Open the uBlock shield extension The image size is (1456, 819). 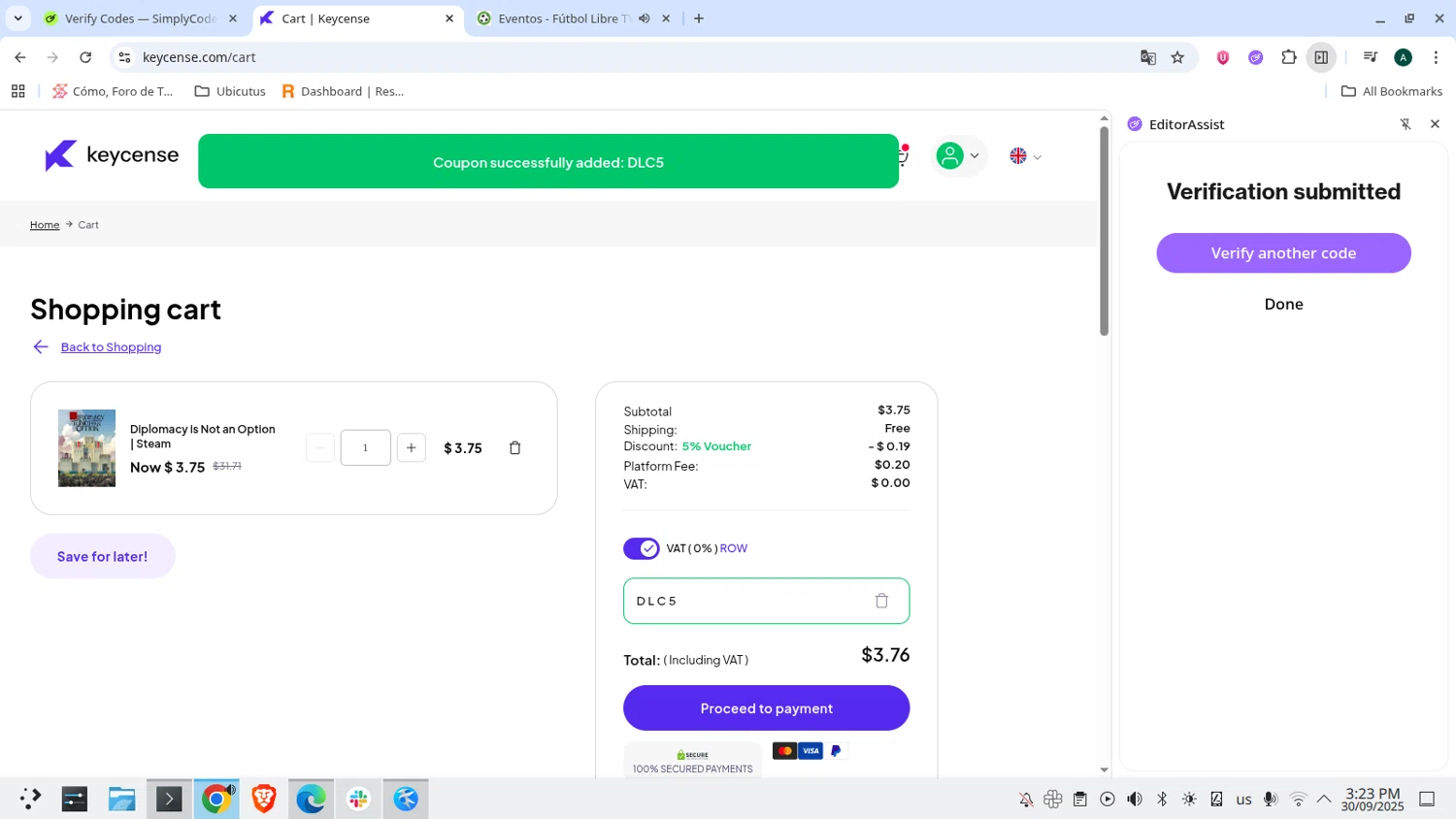1223,57
